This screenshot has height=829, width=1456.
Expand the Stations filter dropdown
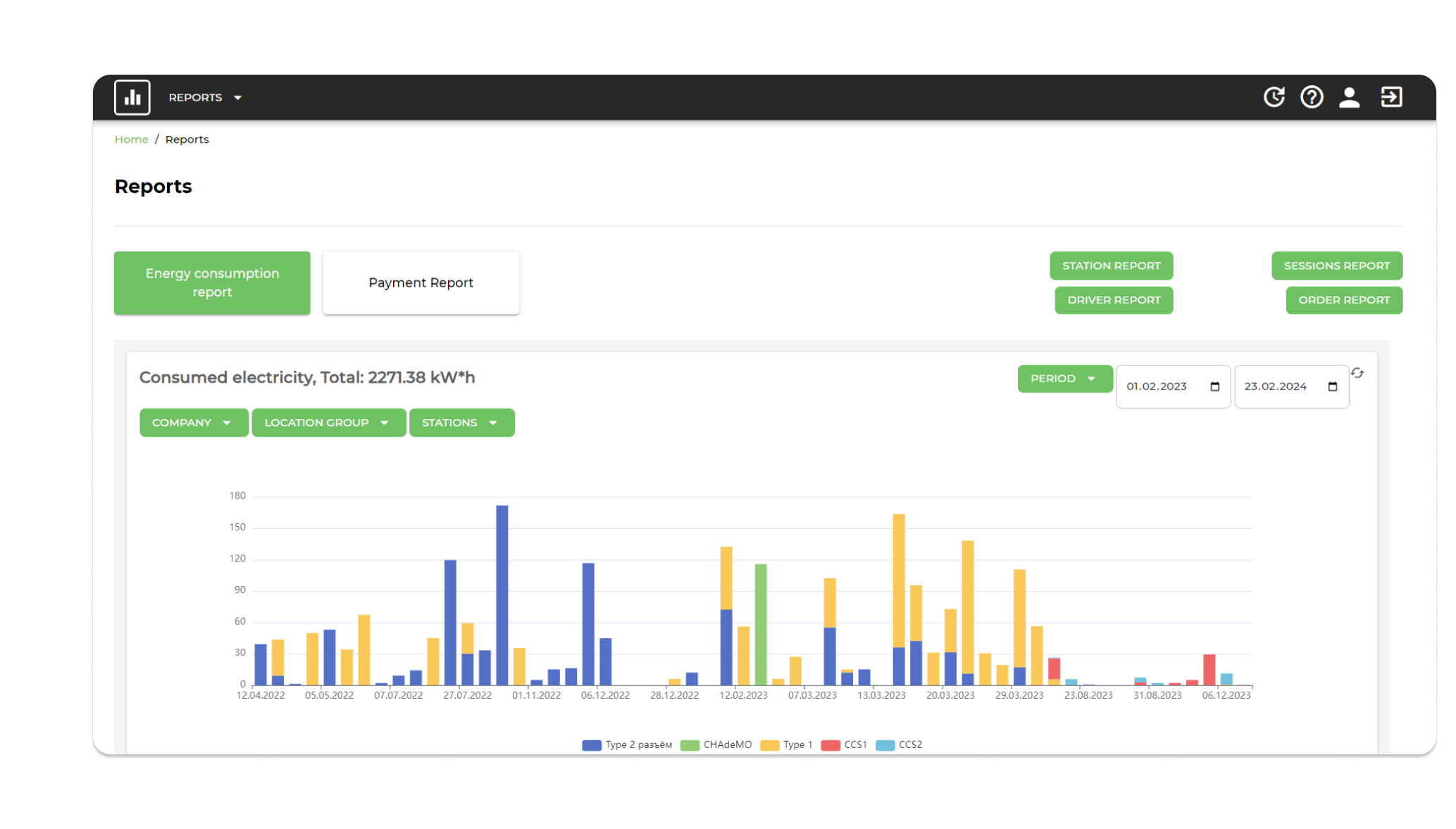(461, 423)
